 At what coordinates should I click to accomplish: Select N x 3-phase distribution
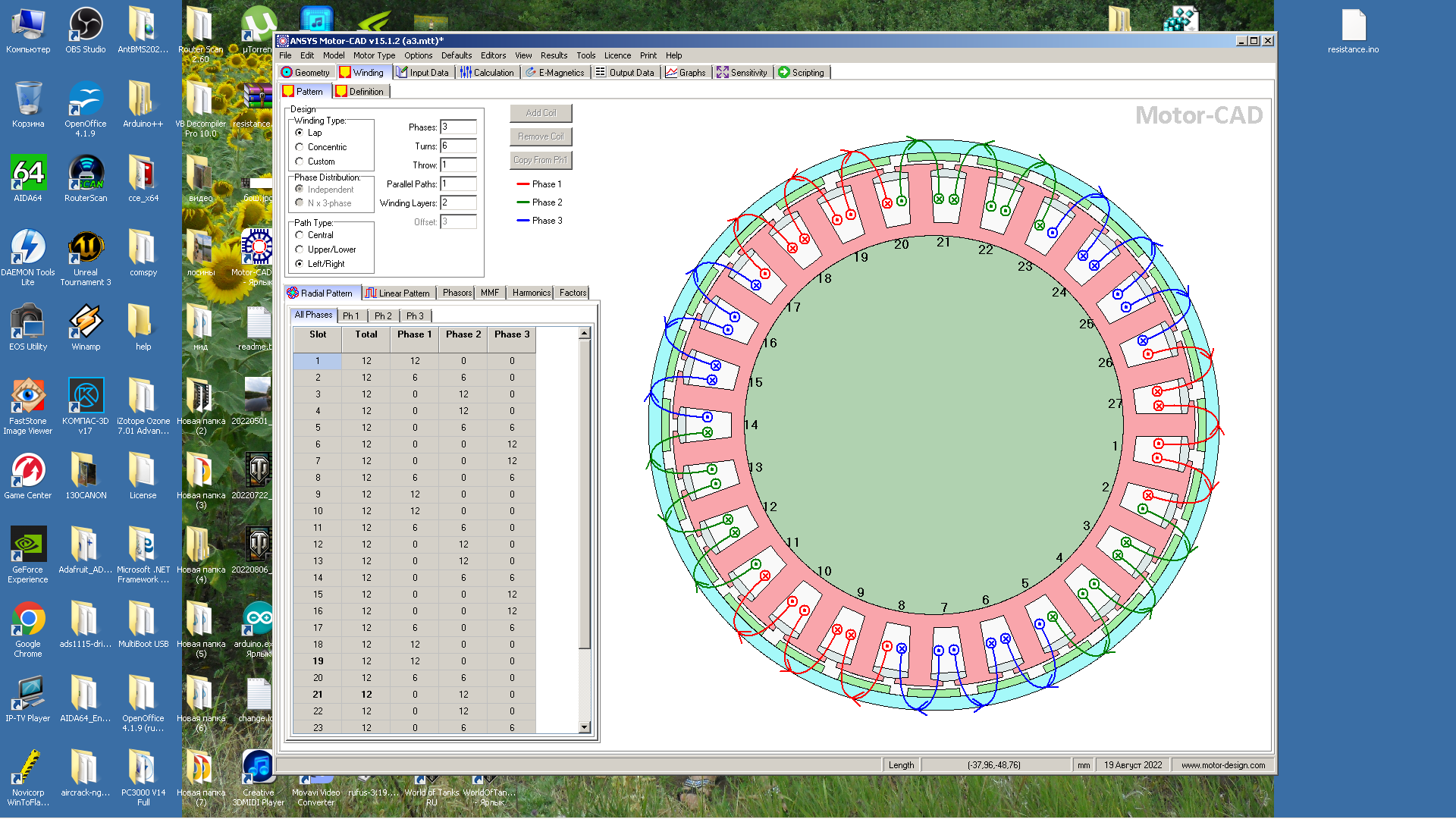tap(300, 203)
